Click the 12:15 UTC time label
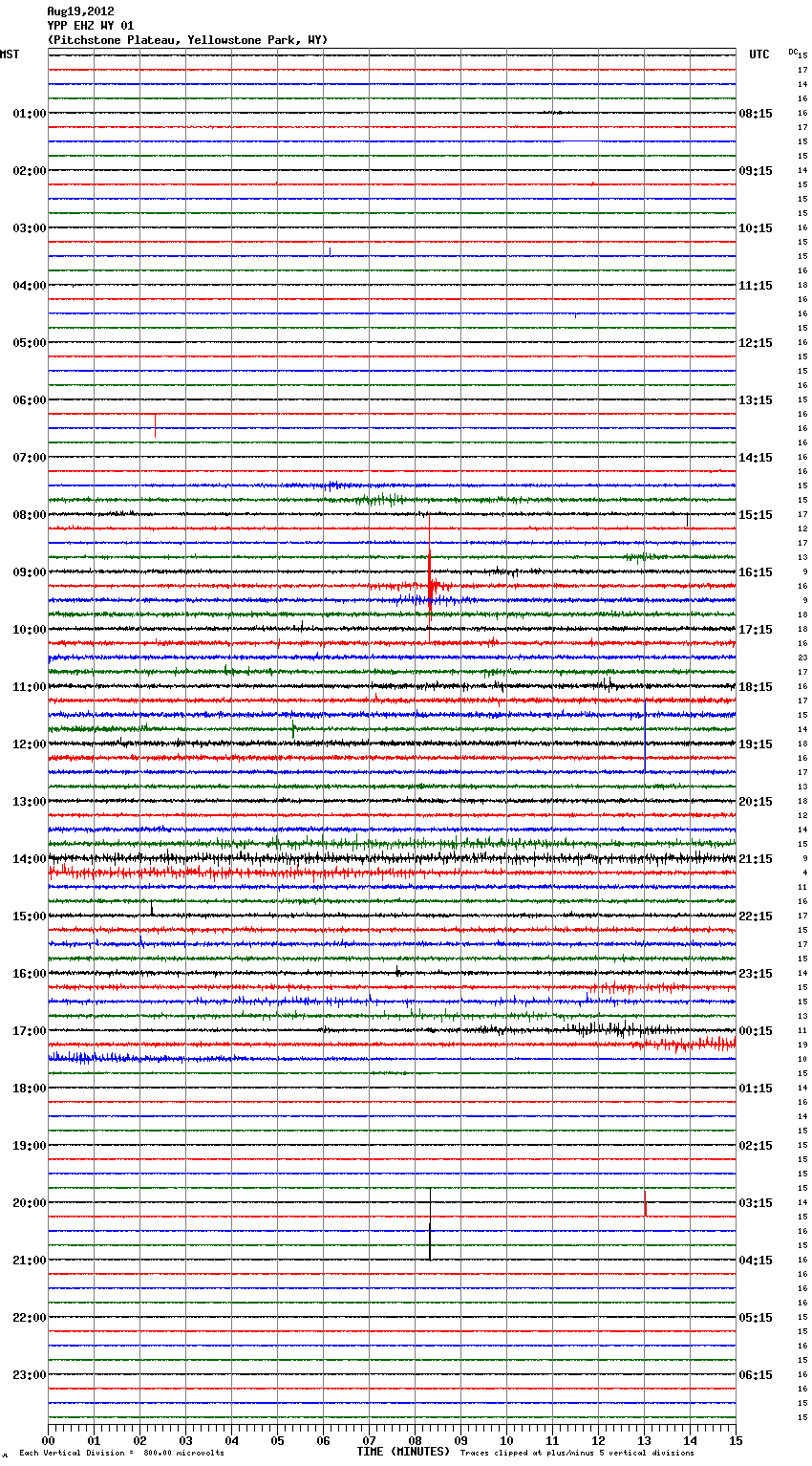 click(756, 343)
